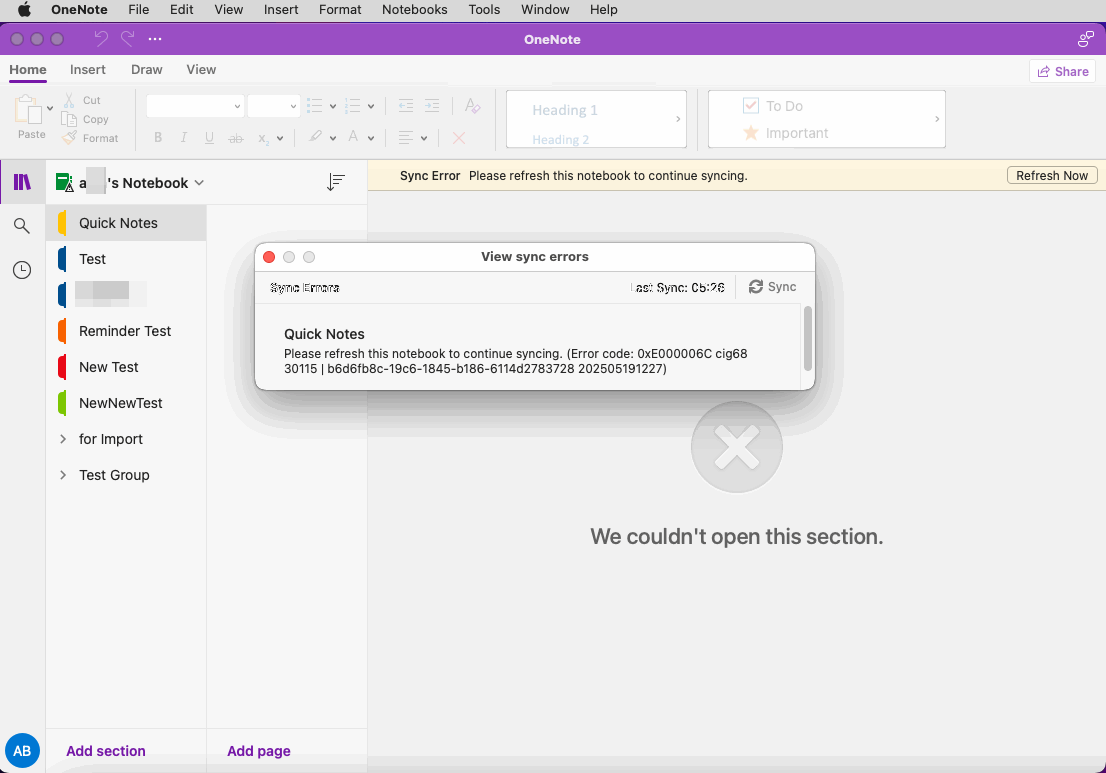Open the Apple menu
Viewport: 1106px width, 773px height.
[x=24, y=10]
